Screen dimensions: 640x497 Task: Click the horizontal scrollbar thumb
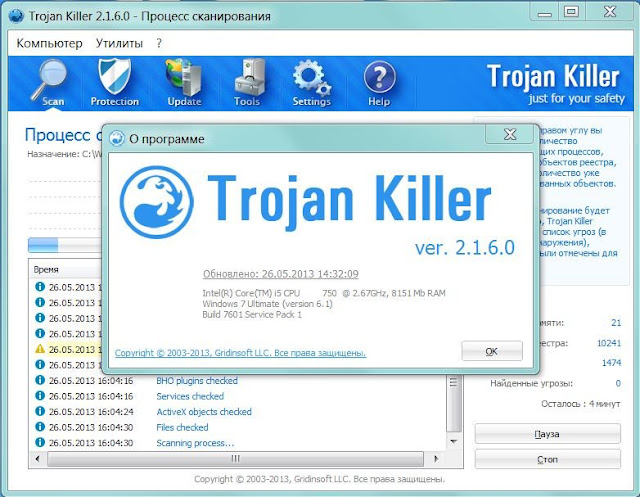(x=236, y=459)
